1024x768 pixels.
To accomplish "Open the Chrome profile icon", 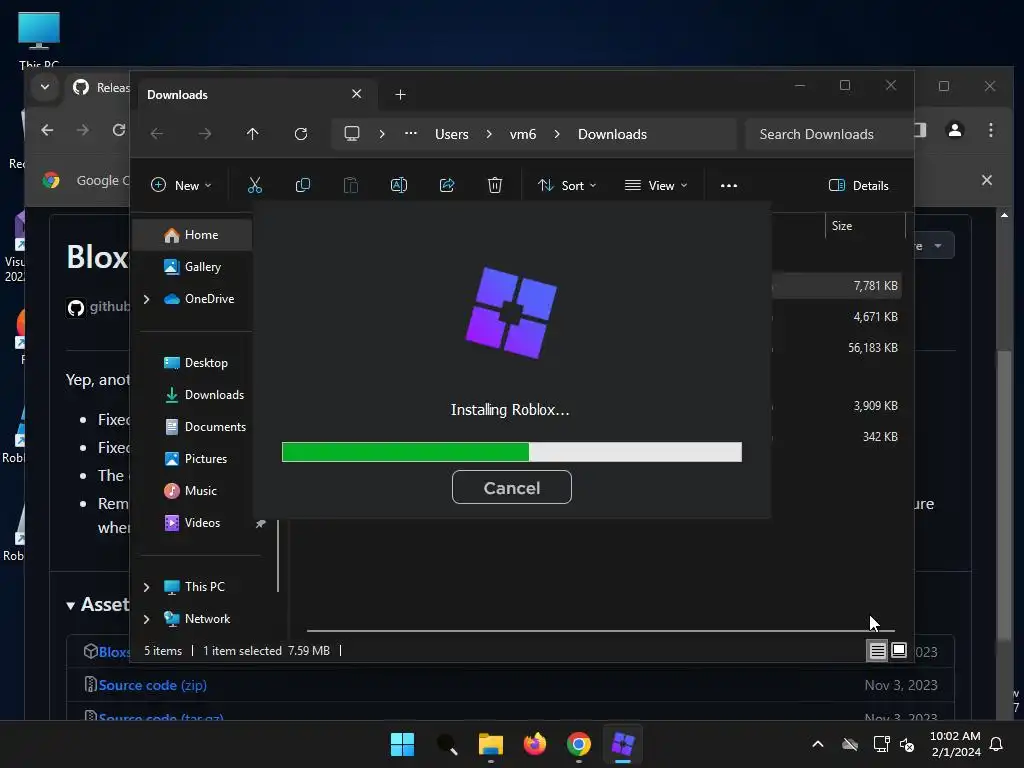I will 955,130.
